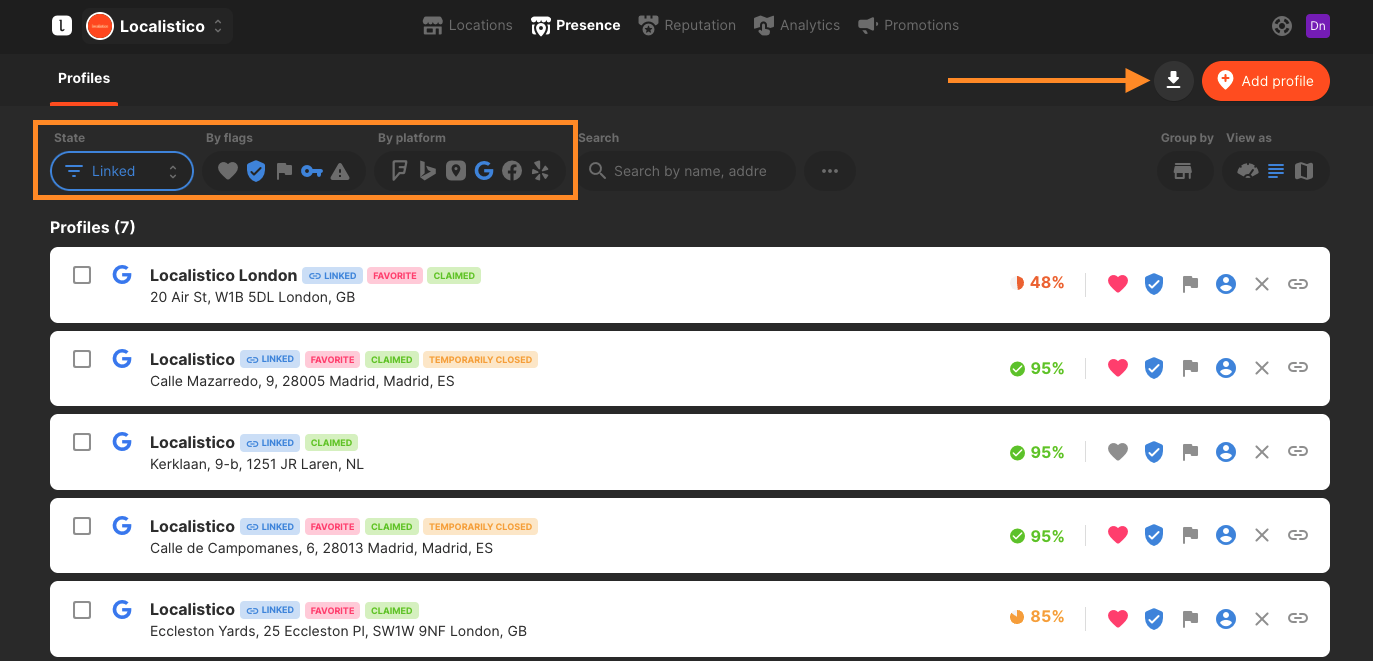The height and width of the screenshot is (661, 1373).
Task: Filter by Facebook platform icon
Action: [x=512, y=171]
